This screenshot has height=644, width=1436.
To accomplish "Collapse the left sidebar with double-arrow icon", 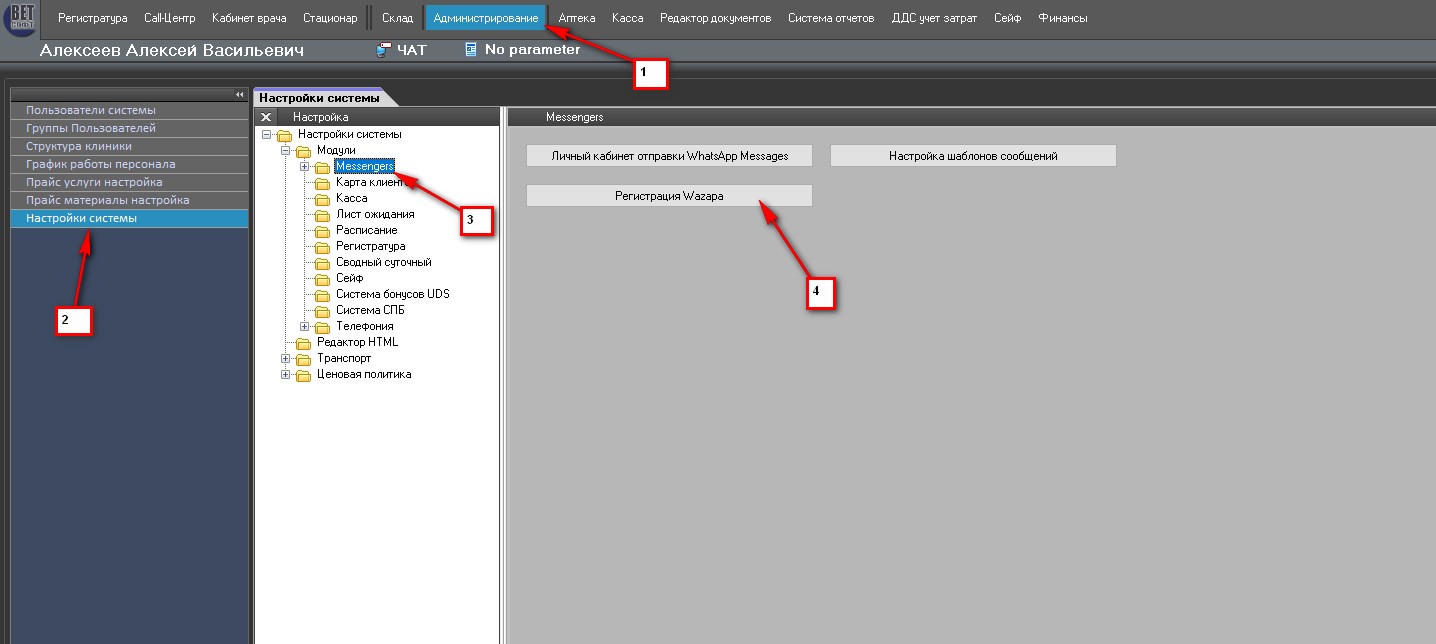I will [x=239, y=94].
